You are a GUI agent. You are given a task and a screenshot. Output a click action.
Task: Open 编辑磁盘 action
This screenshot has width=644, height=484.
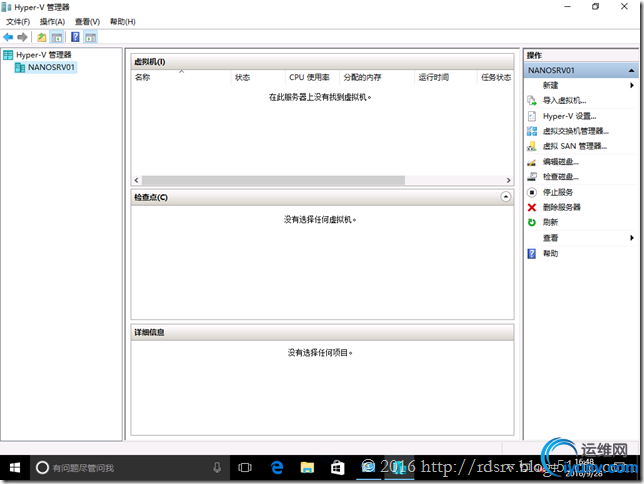tap(561, 161)
